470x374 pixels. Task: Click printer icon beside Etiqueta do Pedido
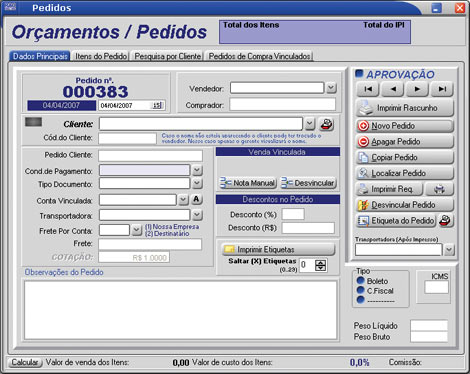(x=445, y=220)
